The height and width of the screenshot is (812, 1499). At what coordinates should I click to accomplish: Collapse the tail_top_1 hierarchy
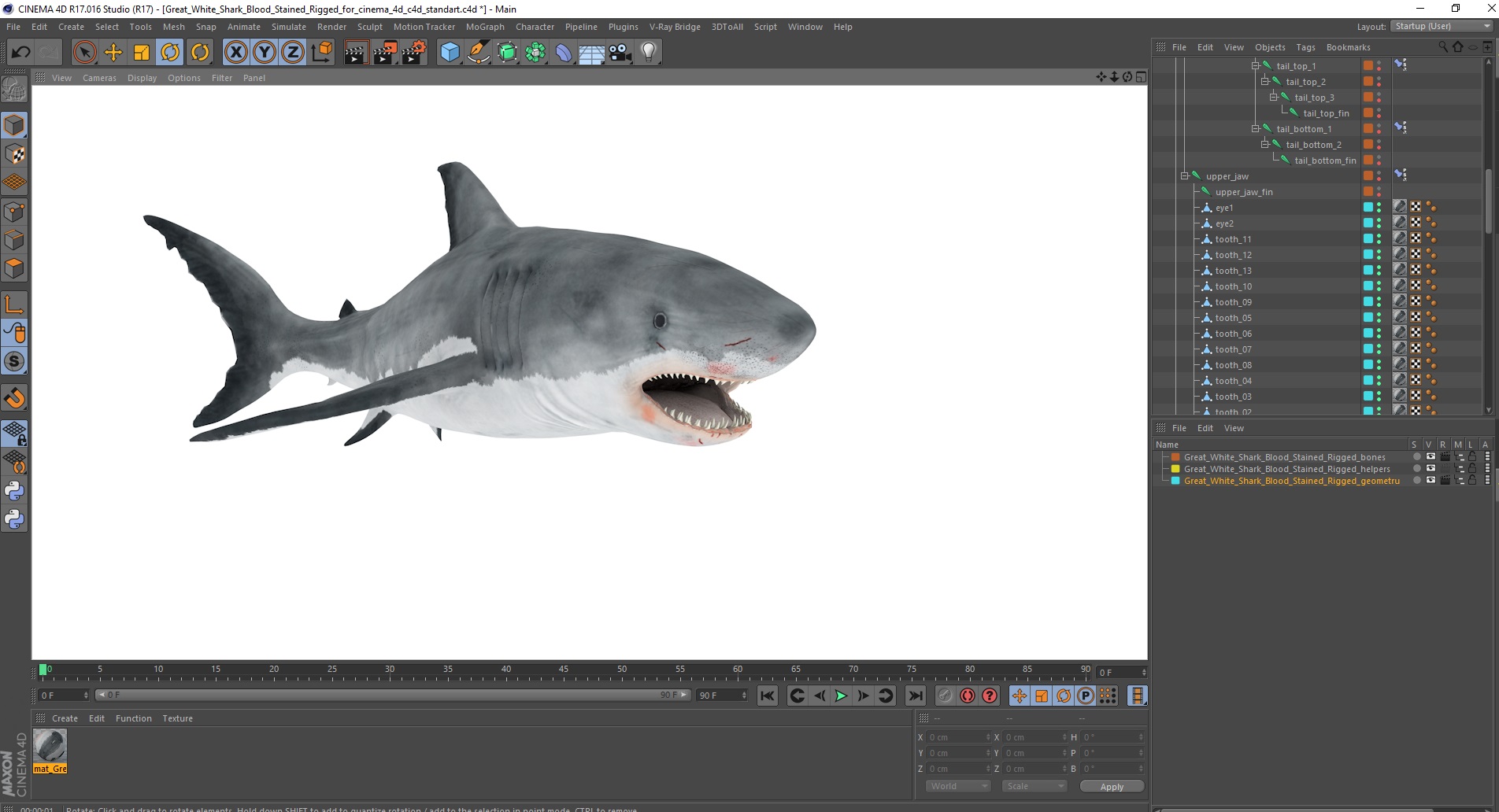pyautogui.click(x=1255, y=66)
